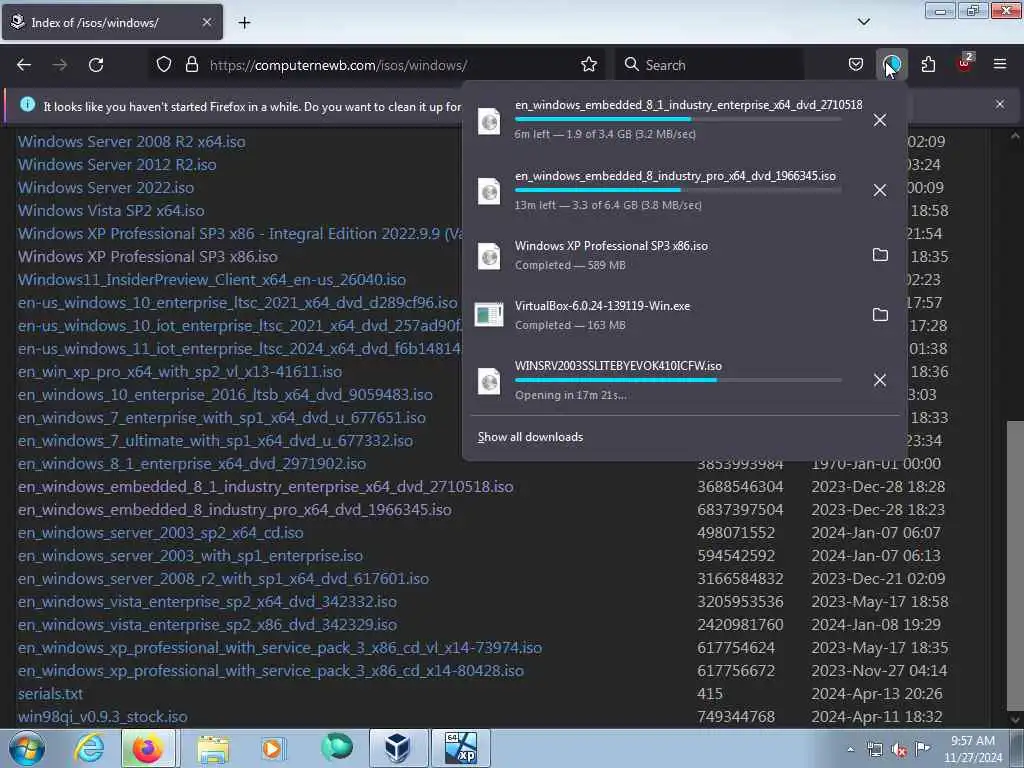The height and width of the screenshot is (768, 1024).
Task: Open the XP Integral Edition 2022.9.9 link
Action: (240, 234)
